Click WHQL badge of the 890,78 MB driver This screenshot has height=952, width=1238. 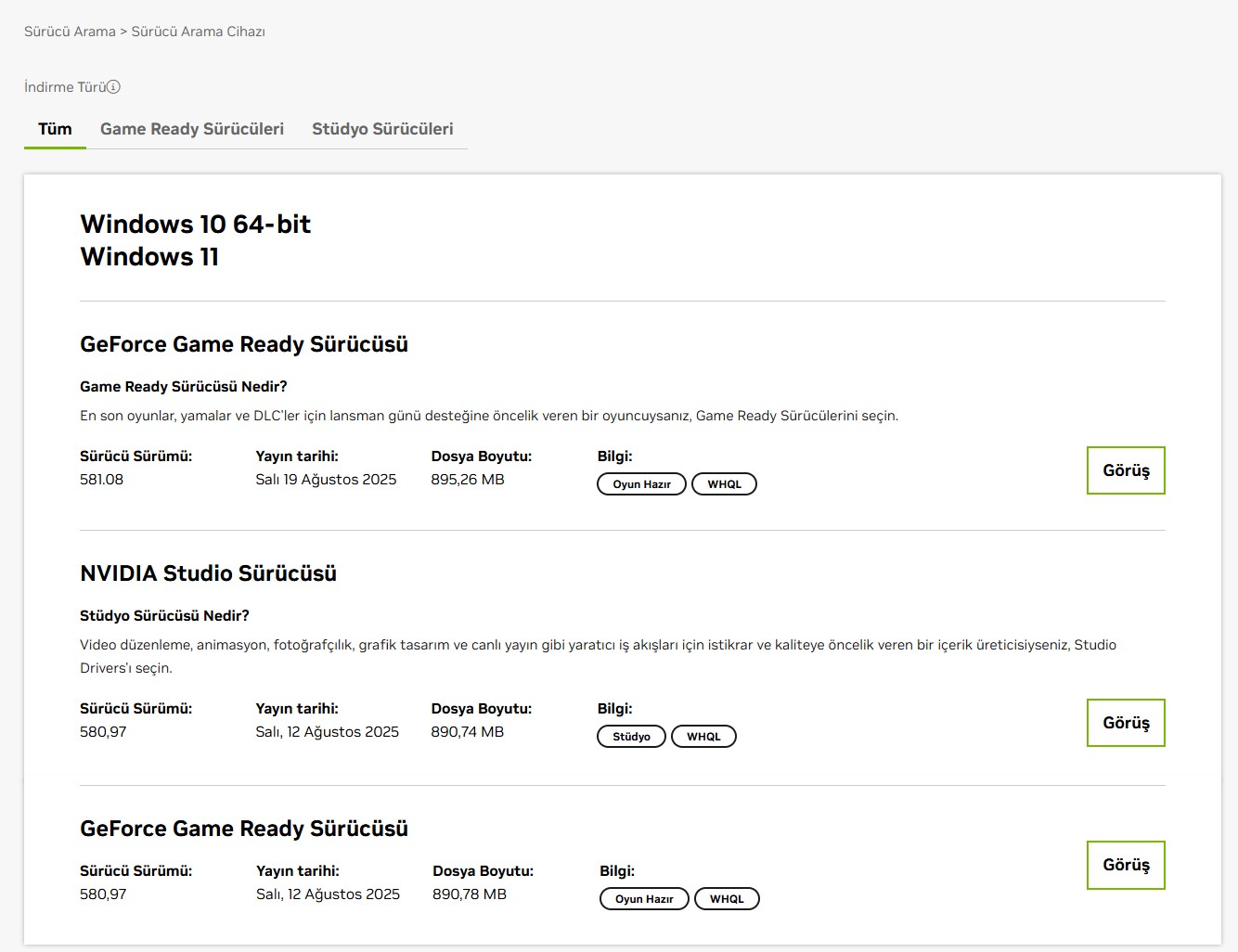click(727, 899)
